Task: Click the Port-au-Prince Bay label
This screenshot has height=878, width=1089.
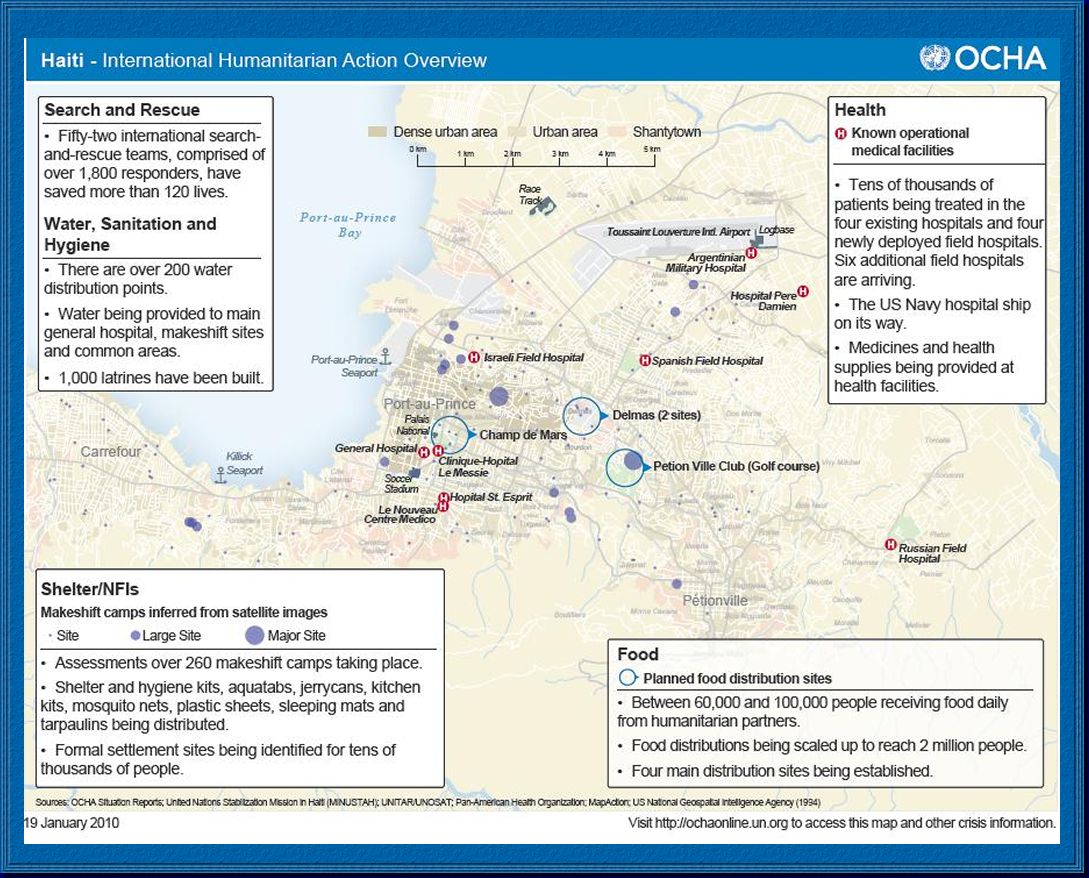Action: tap(348, 224)
